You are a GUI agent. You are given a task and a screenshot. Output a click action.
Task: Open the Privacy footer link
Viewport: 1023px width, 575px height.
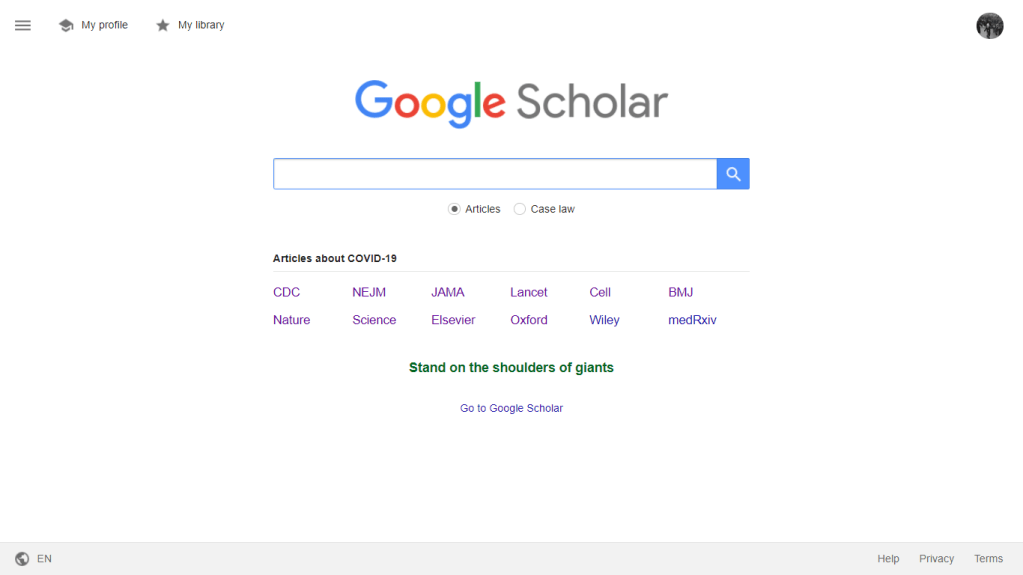[936, 559]
